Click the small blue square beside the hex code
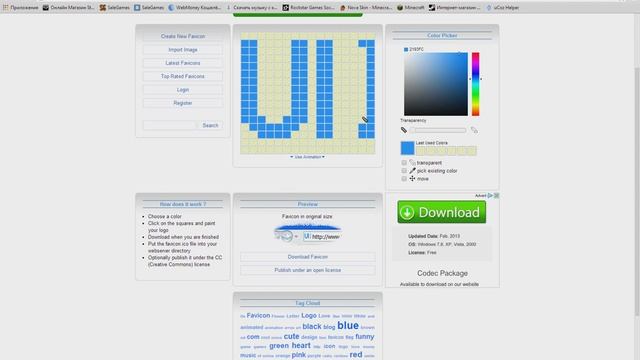Screen dimensions: 640x360 (x=406, y=49)
